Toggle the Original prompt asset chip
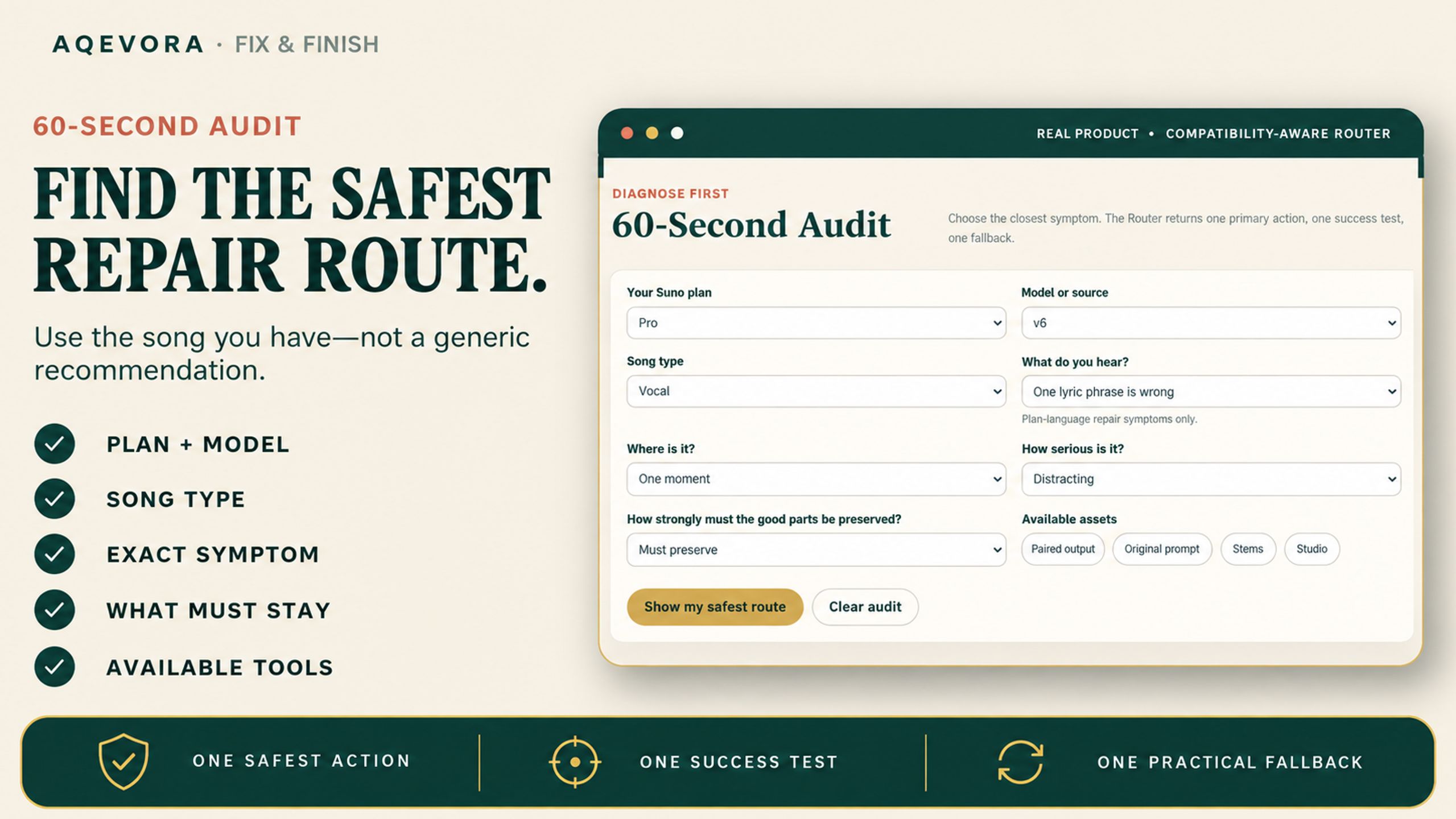Image resolution: width=1456 pixels, height=819 pixels. click(x=1162, y=549)
